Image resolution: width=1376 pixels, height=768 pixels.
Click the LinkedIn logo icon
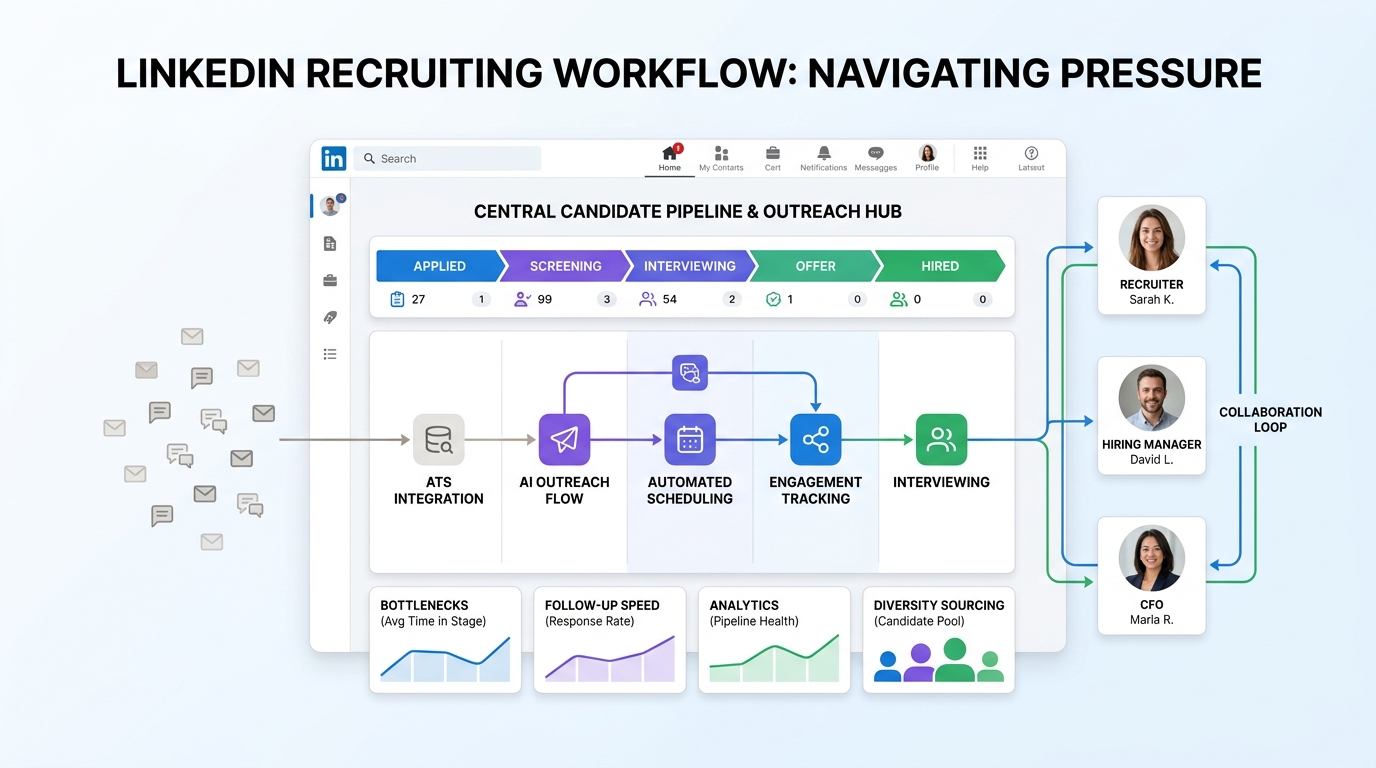(x=334, y=158)
